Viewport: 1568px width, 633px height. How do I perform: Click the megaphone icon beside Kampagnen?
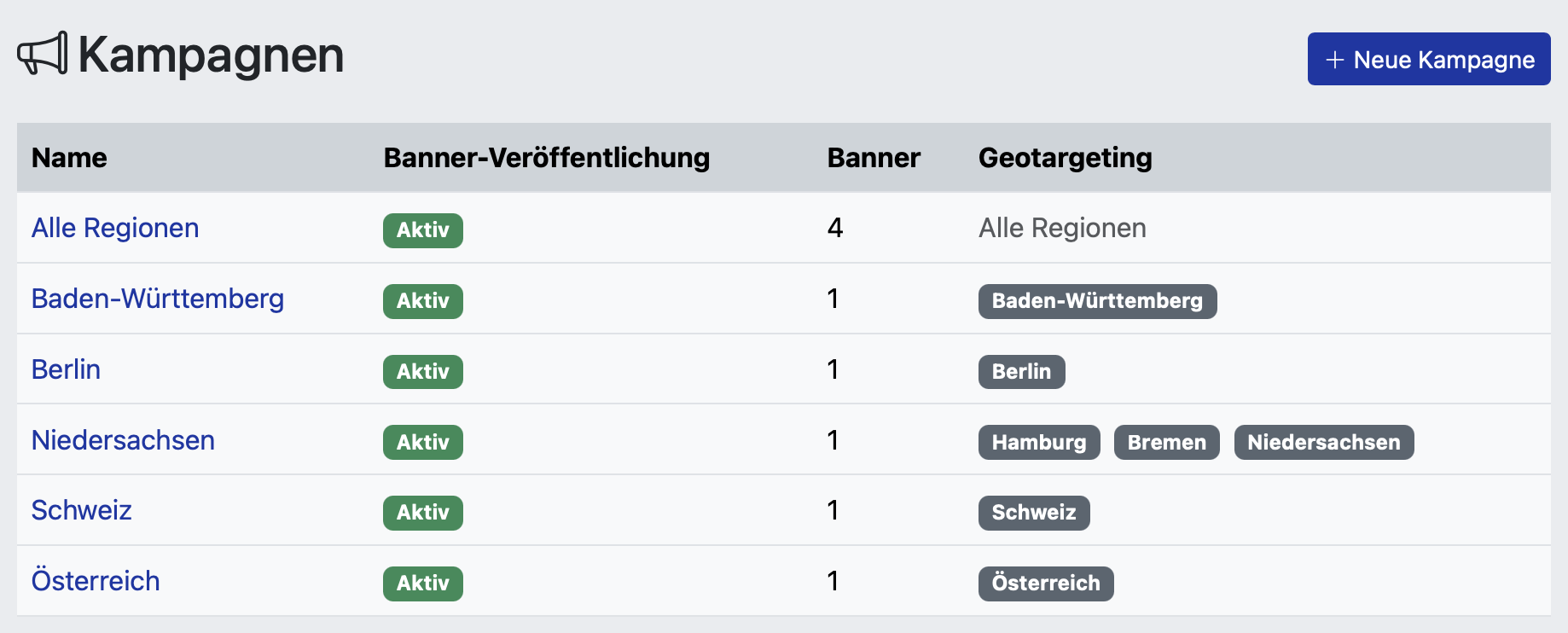tap(42, 54)
